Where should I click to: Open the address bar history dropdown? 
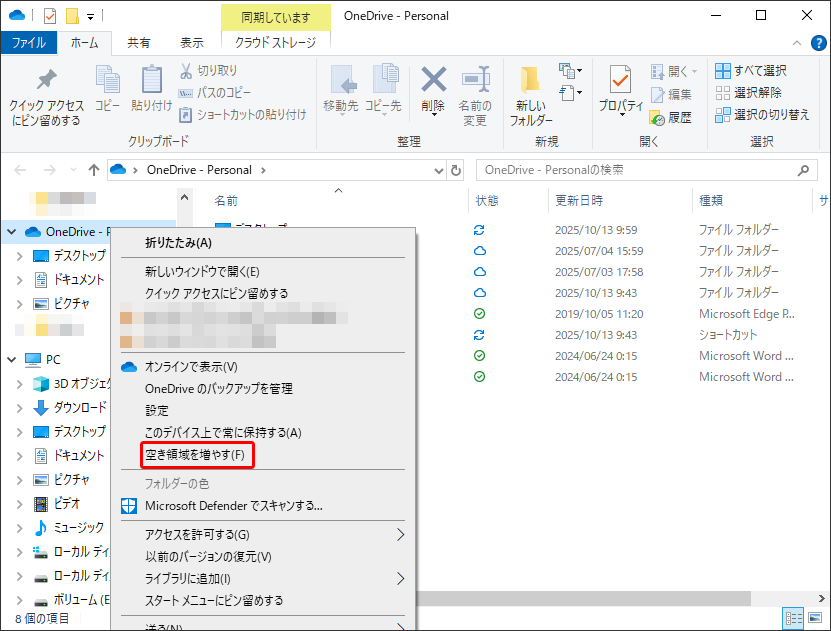(x=439, y=171)
